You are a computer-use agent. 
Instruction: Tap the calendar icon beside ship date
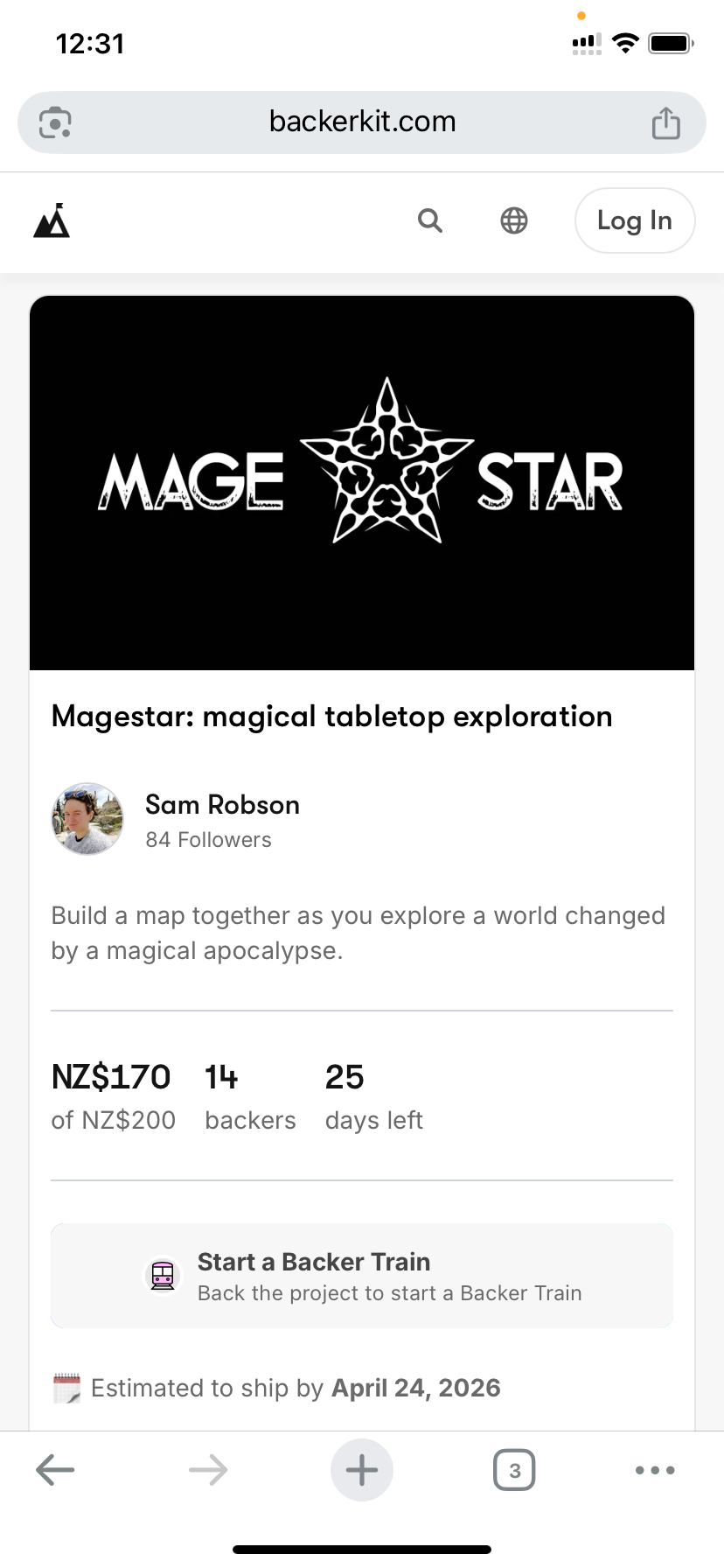point(66,1389)
